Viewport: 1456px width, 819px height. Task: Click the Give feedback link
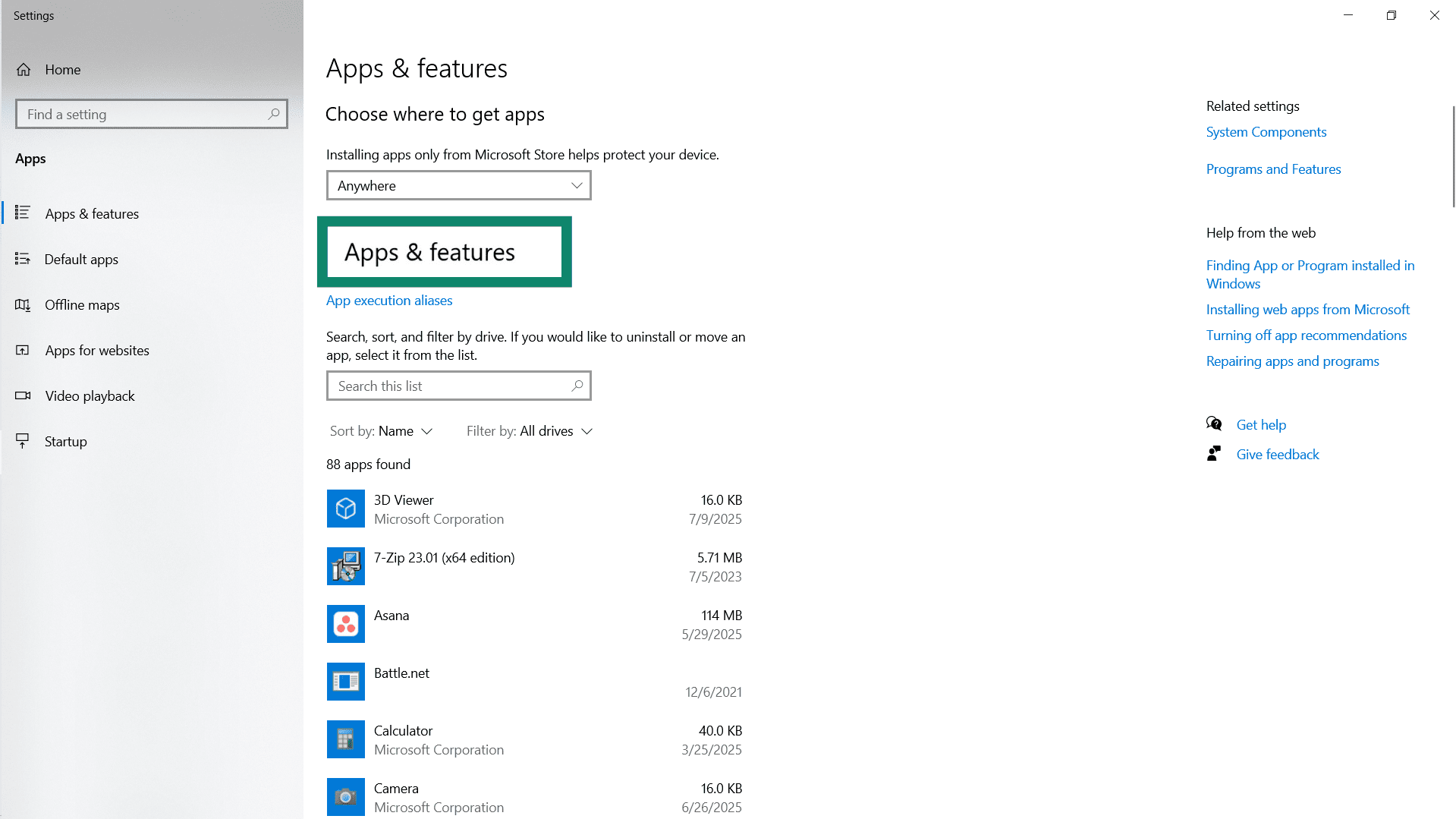coord(1278,455)
